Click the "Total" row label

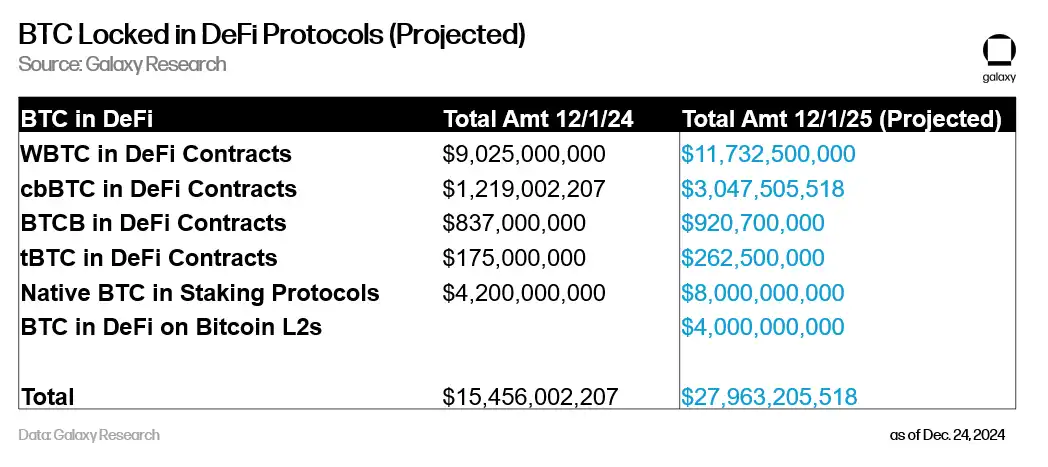[x=48, y=396]
